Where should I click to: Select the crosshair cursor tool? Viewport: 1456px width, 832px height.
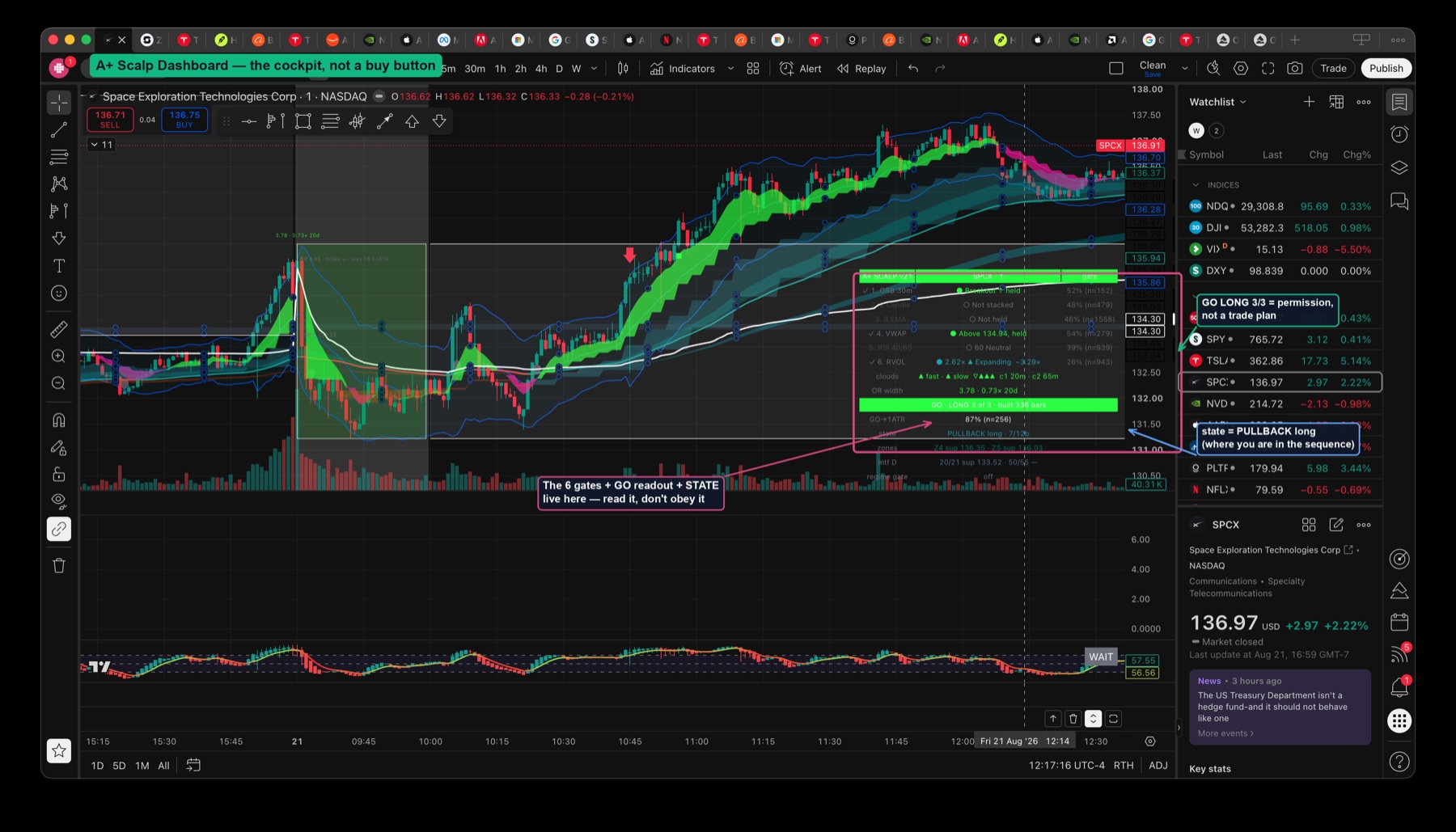pos(59,103)
